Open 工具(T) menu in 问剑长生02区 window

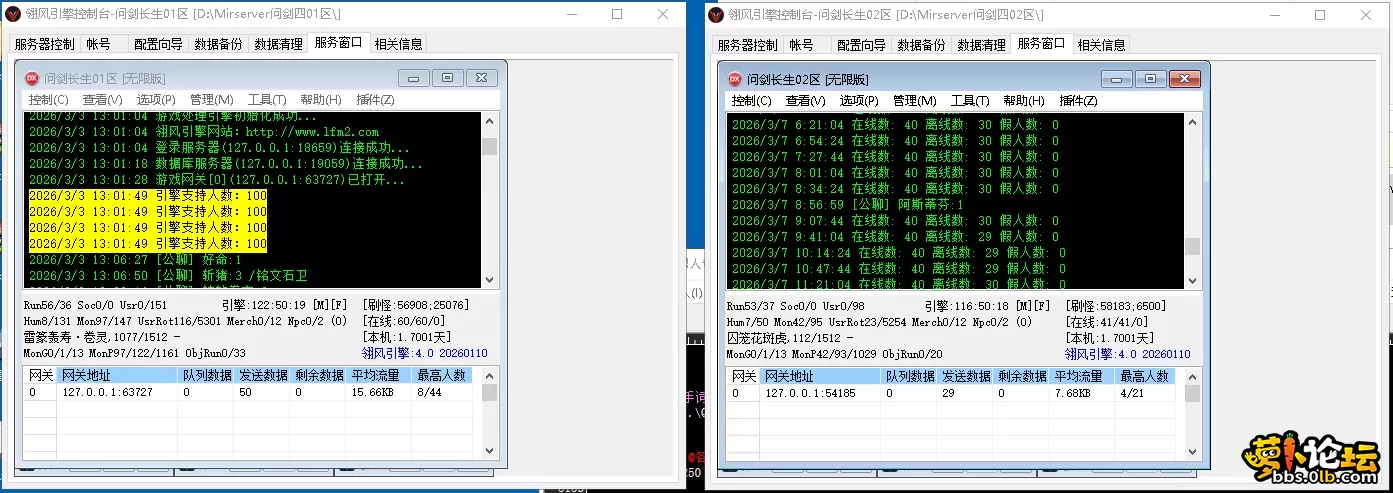[x=970, y=101]
